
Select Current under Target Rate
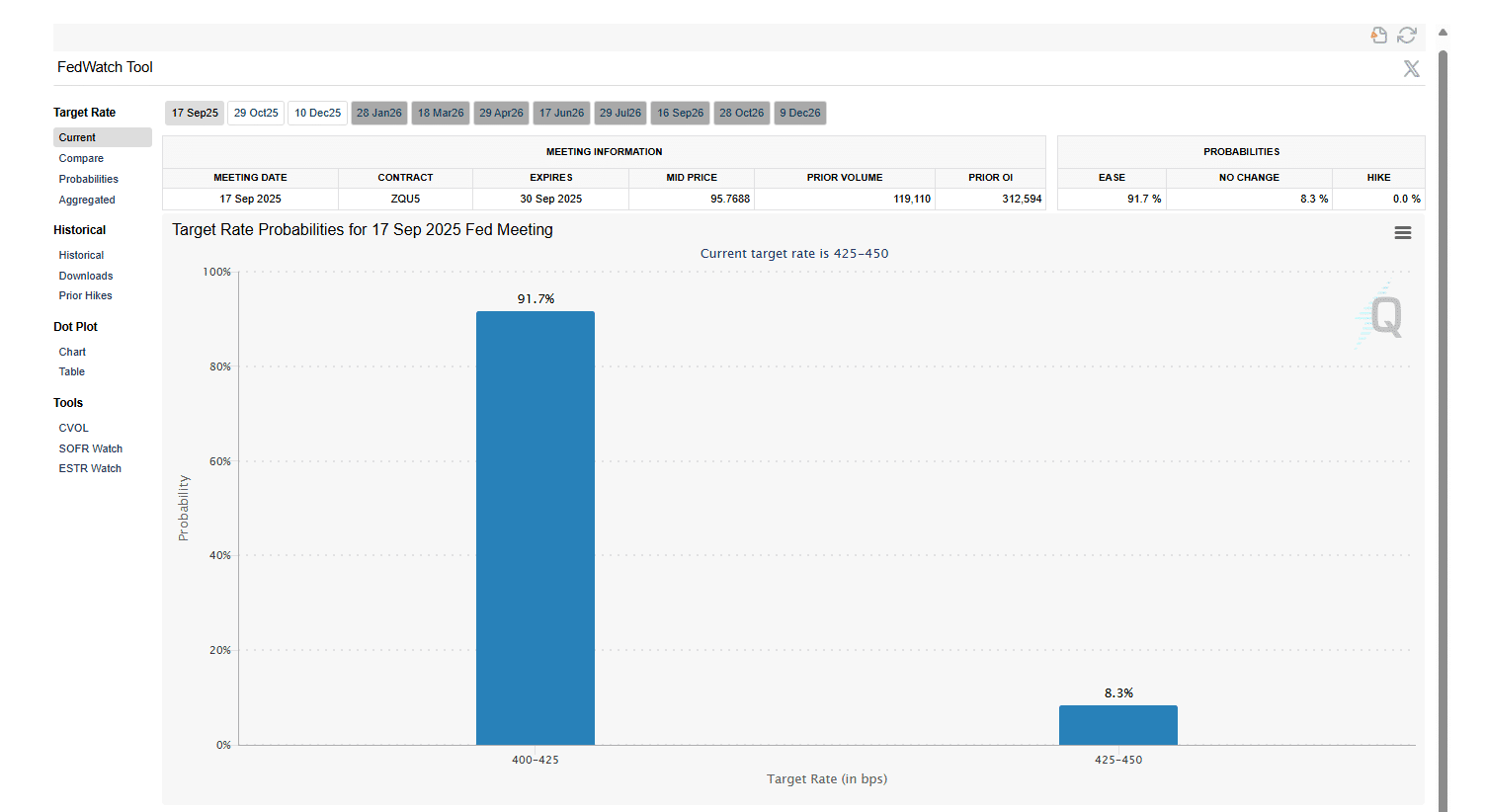point(77,137)
